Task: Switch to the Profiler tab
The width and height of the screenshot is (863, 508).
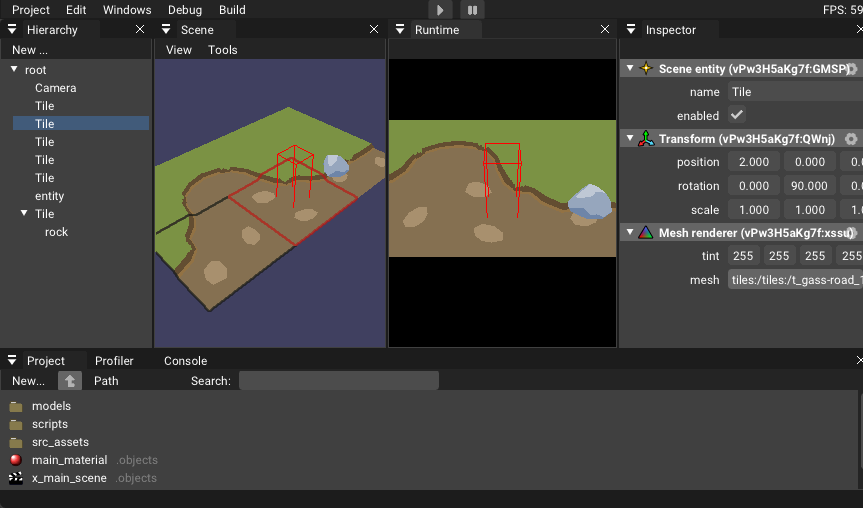Action: click(x=114, y=360)
